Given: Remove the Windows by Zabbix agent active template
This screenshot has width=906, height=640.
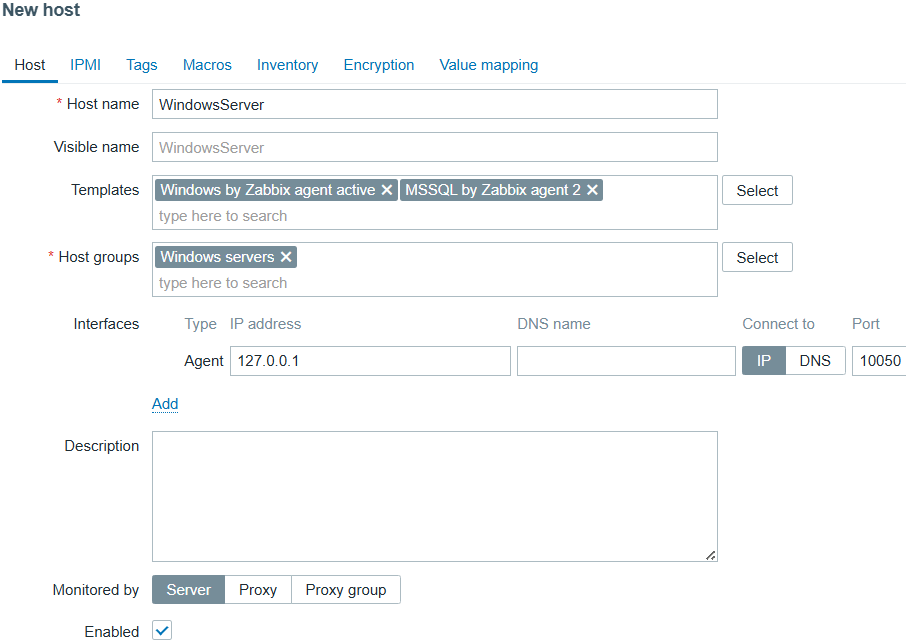Looking at the screenshot, I should tap(387, 190).
